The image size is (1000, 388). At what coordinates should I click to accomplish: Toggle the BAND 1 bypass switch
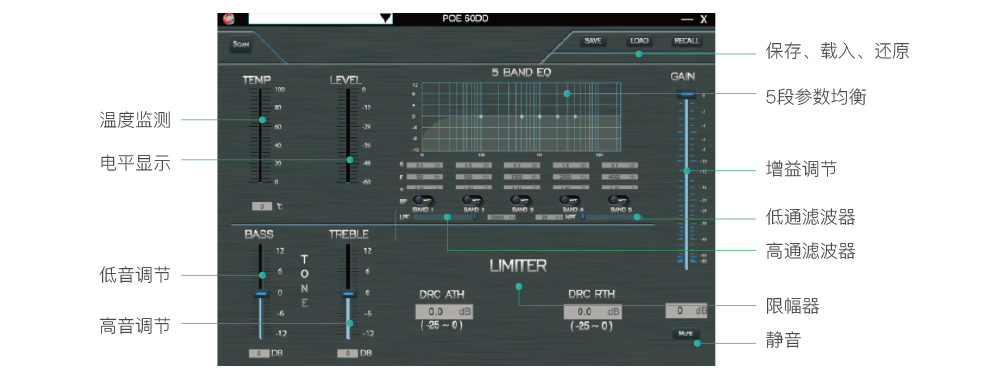(422, 200)
